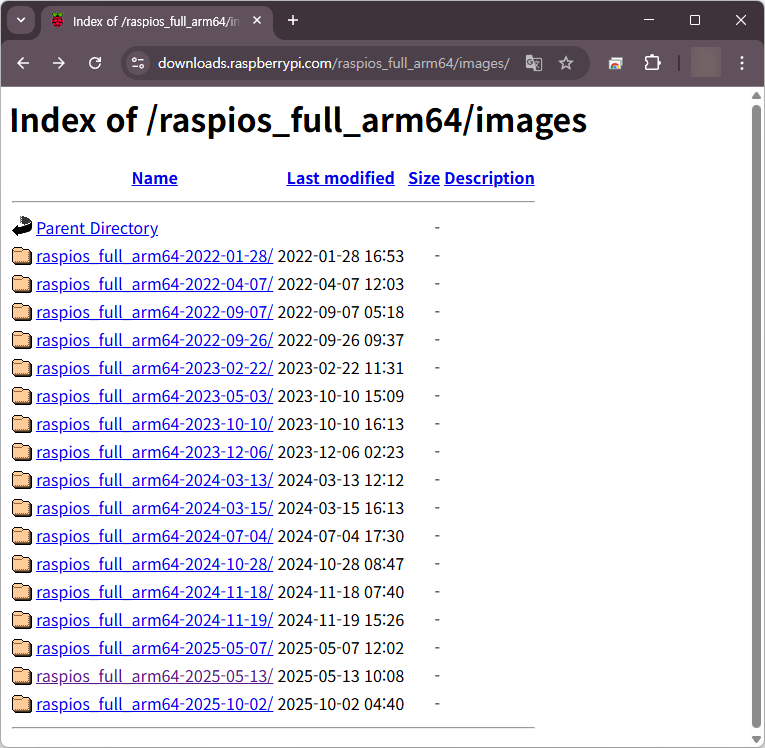Viewport: 765px width, 748px height.
Task: Click folder icon beside 2024-10-28 entry
Action: [22, 564]
